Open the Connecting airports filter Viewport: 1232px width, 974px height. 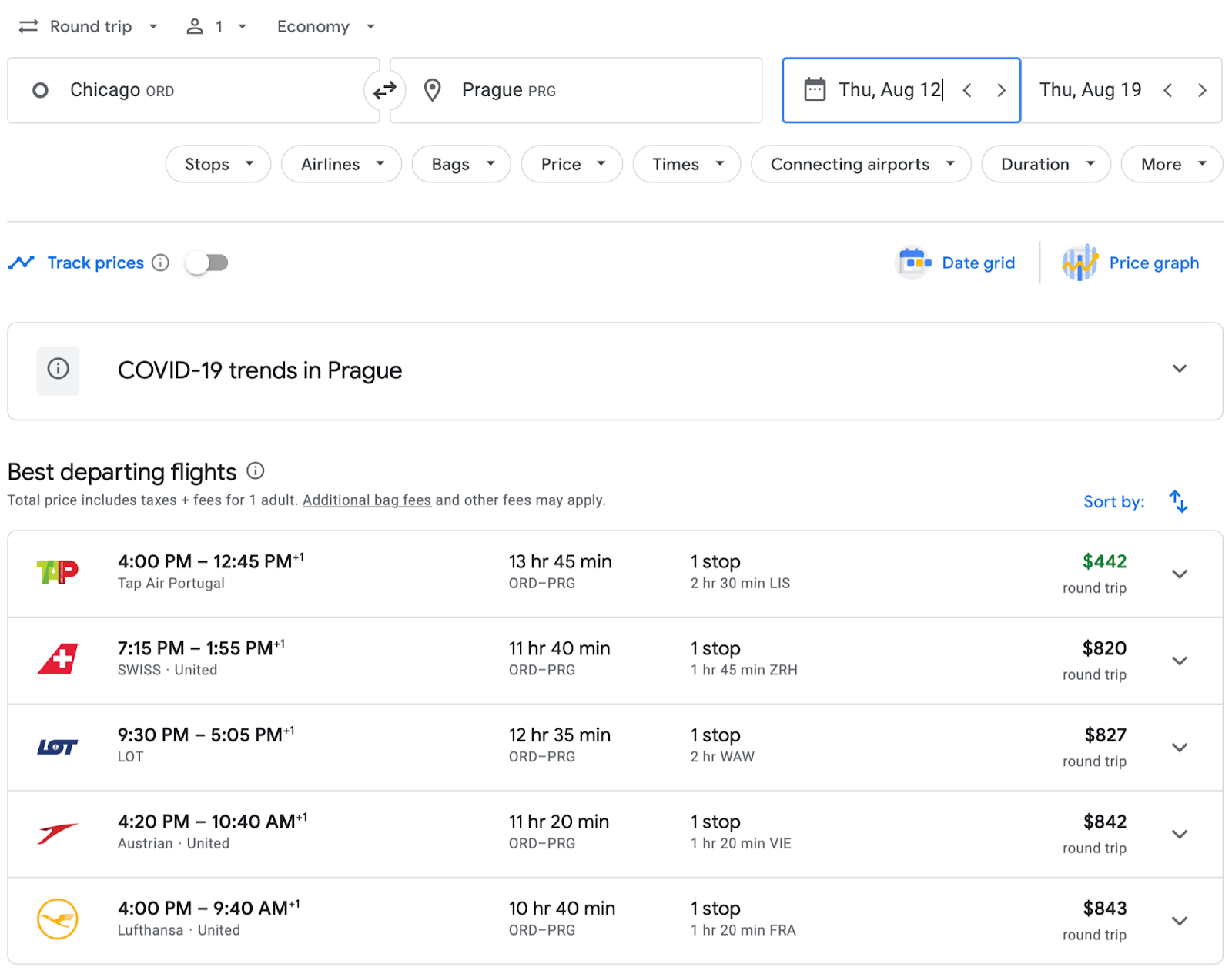click(861, 164)
